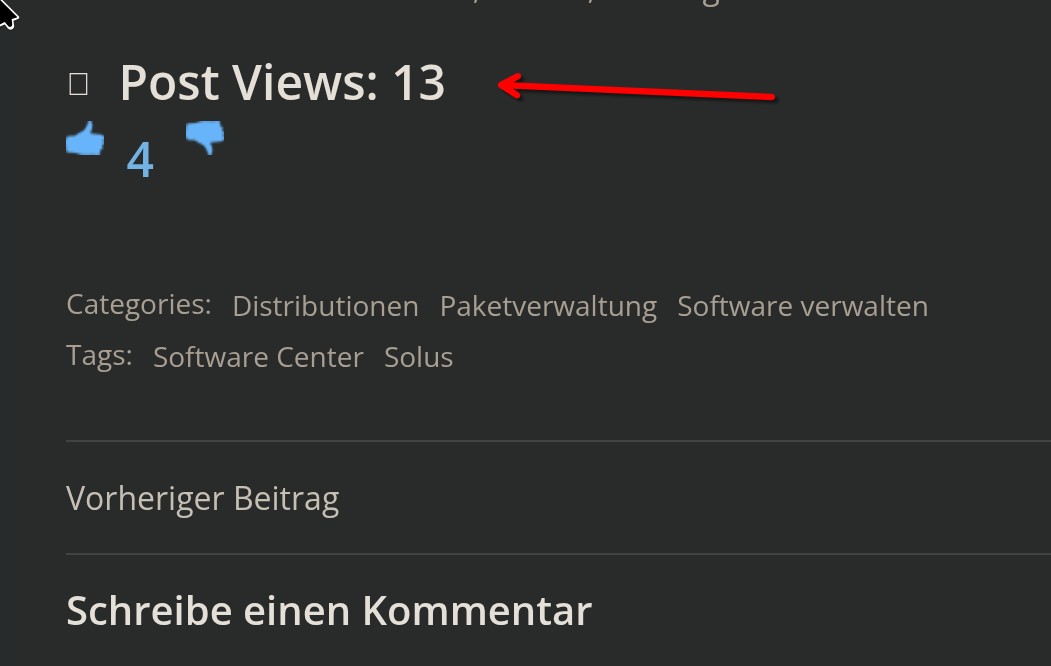Image resolution: width=1051 pixels, height=666 pixels.
Task: Click the Schreibe einen Kommentar heading
Action: 329,610
